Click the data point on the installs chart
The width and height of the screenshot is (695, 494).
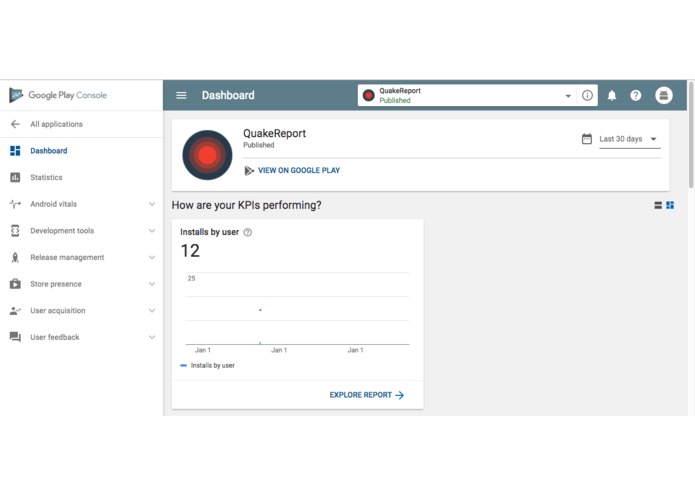coord(260,310)
